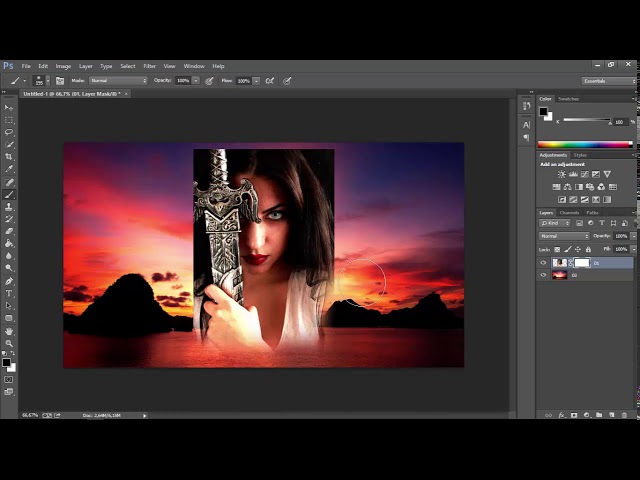
Task: Select the Zoom tool in toolbar
Action: click(9, 343)
